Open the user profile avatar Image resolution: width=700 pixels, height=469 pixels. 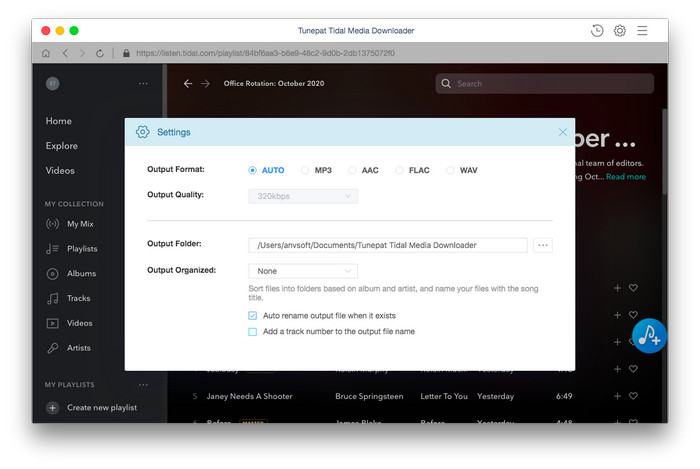53,83
